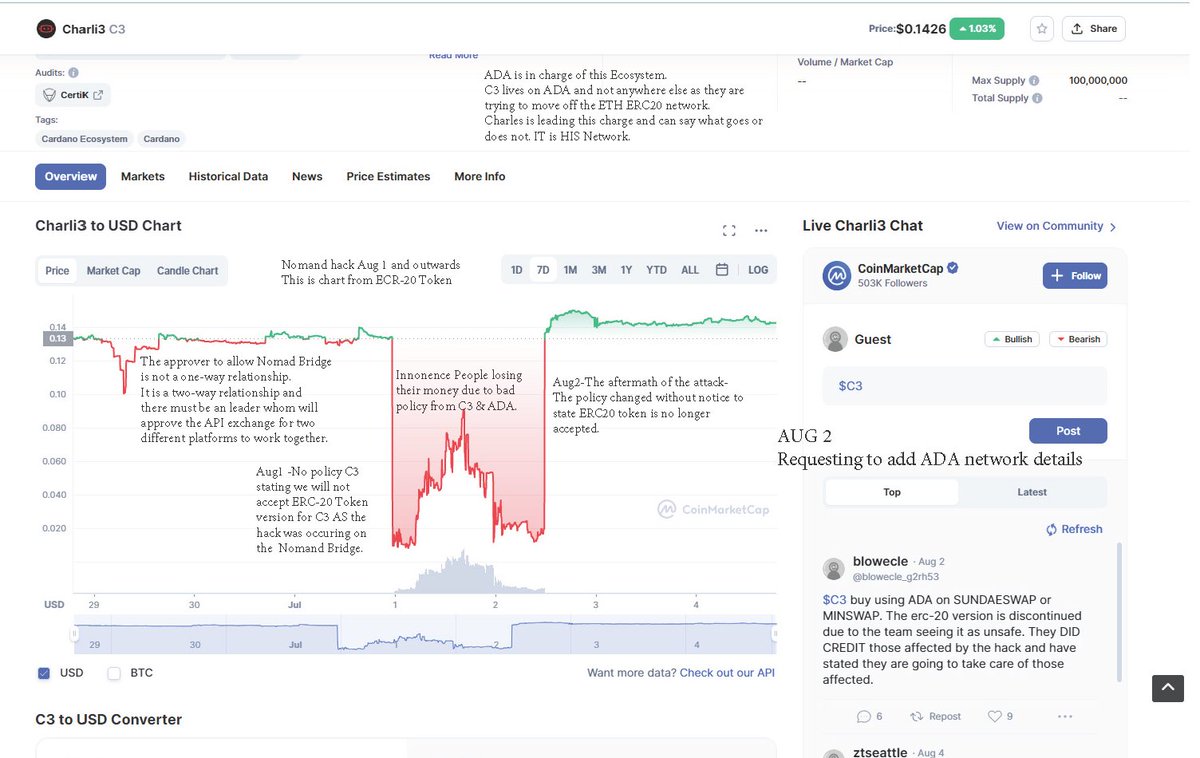
Task: Open the Max Supply info icon
Action: point(1034,81)
